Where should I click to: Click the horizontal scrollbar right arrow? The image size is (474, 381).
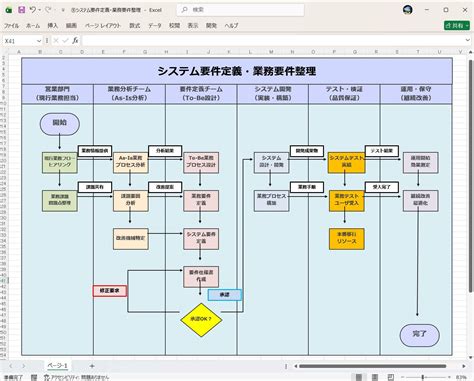(464, 366)
